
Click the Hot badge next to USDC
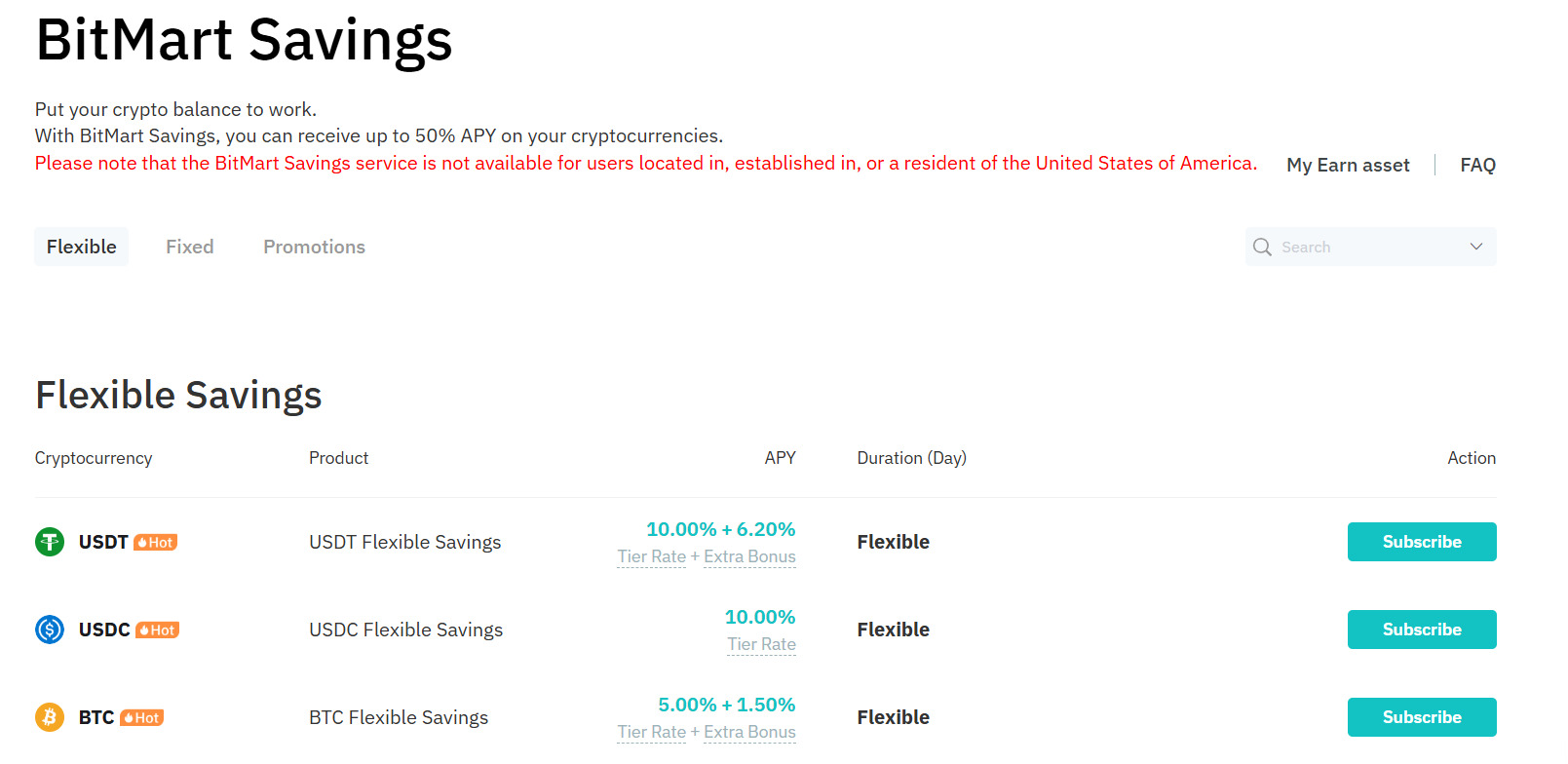point(158,630)
